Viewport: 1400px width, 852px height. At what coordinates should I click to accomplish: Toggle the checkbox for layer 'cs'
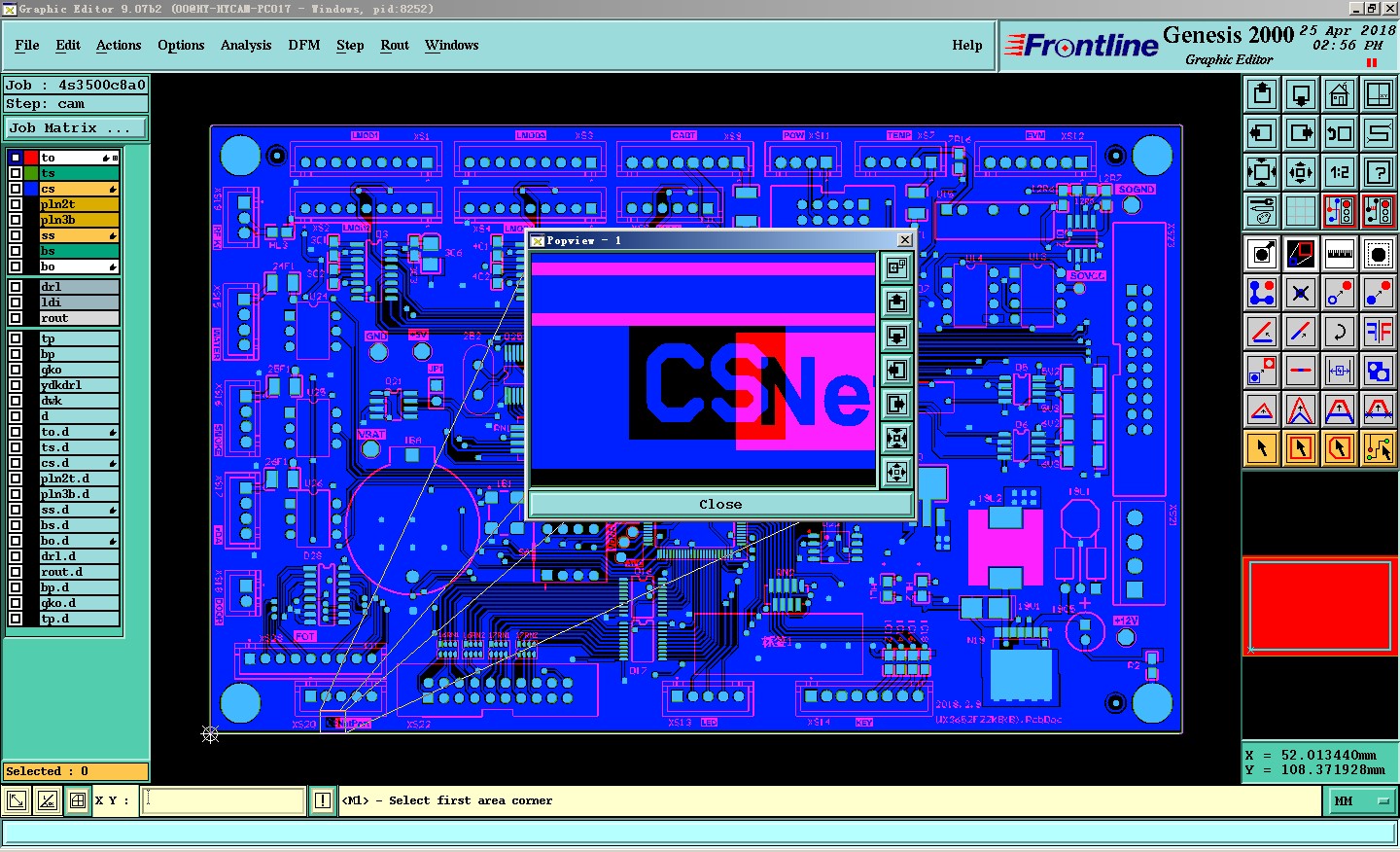[x=16, y=189]
